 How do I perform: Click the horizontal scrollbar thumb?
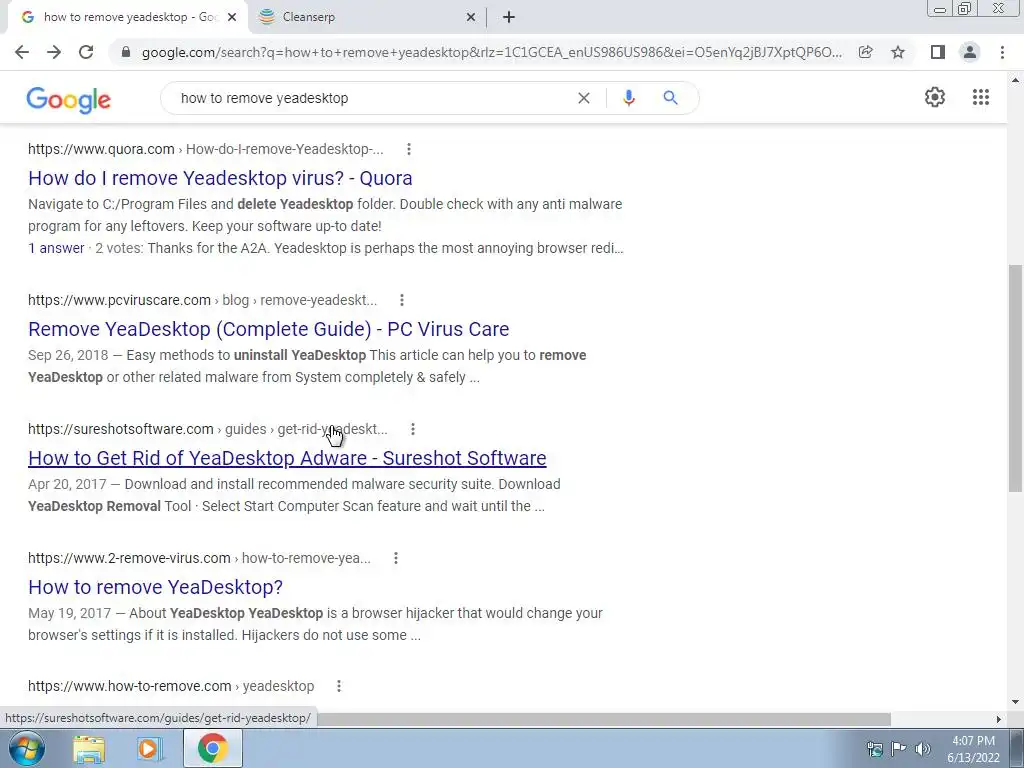[603, 719]
